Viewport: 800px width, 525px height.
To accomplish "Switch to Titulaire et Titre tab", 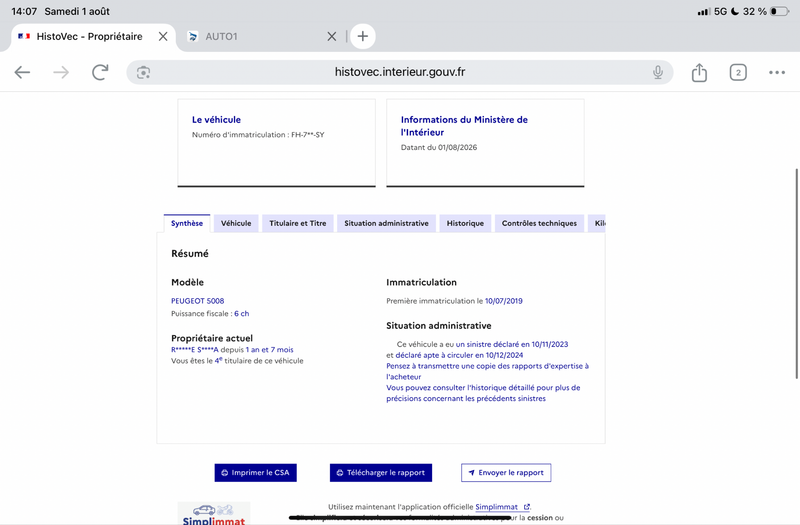I will click(297, 223).
